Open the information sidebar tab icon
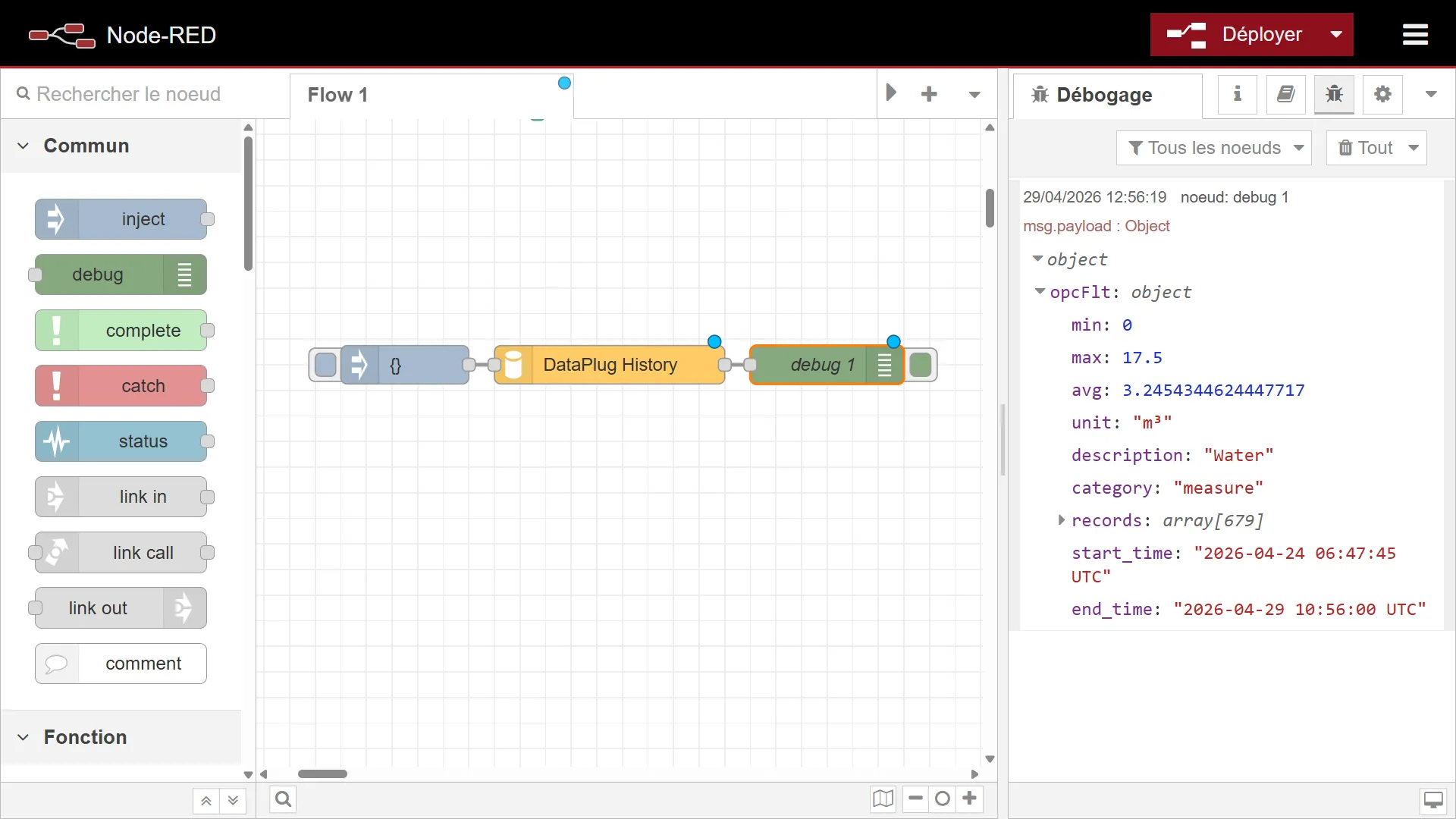Viewport: 1456px width, 819px height. tap(1237, 94)
